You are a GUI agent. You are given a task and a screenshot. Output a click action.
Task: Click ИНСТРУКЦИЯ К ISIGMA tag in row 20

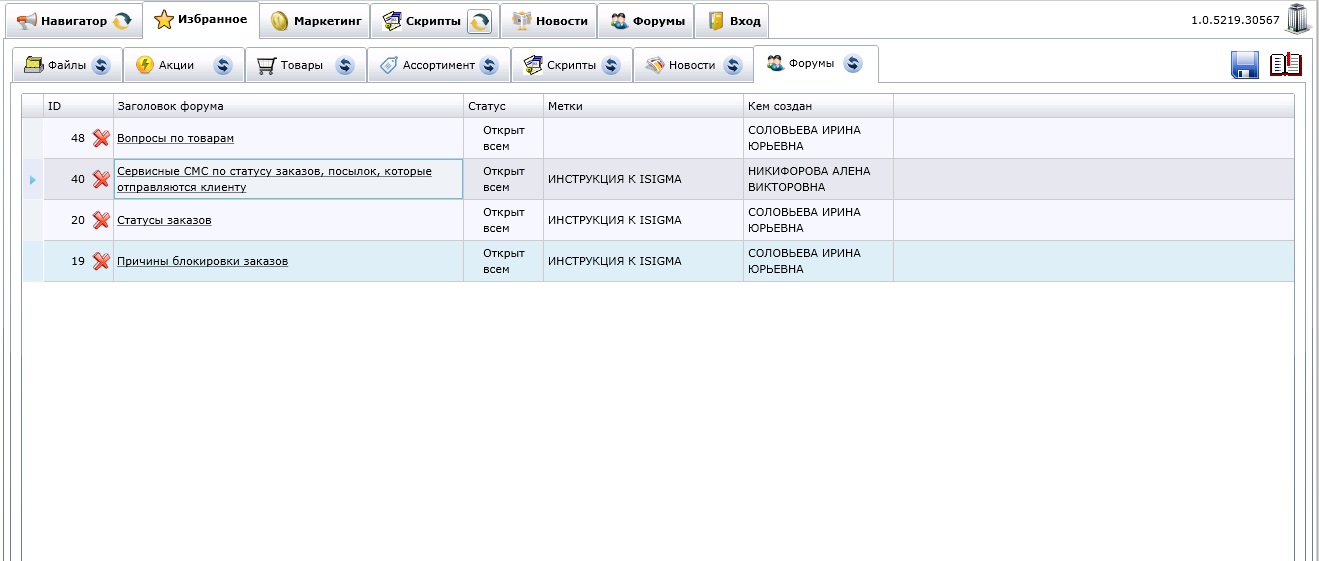(x=614, y=220)
